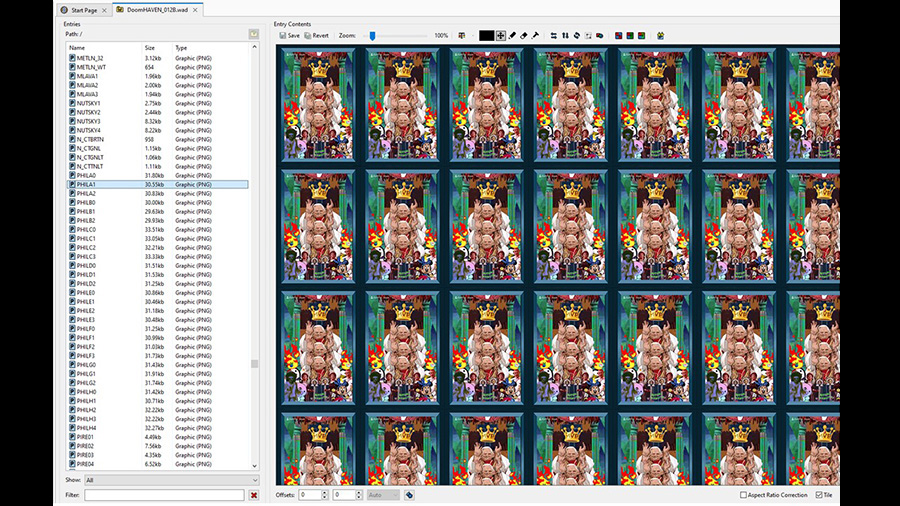Expand the palette chooser dropdown arrow
Screen dimensions: 900x506
coord(472,36)
